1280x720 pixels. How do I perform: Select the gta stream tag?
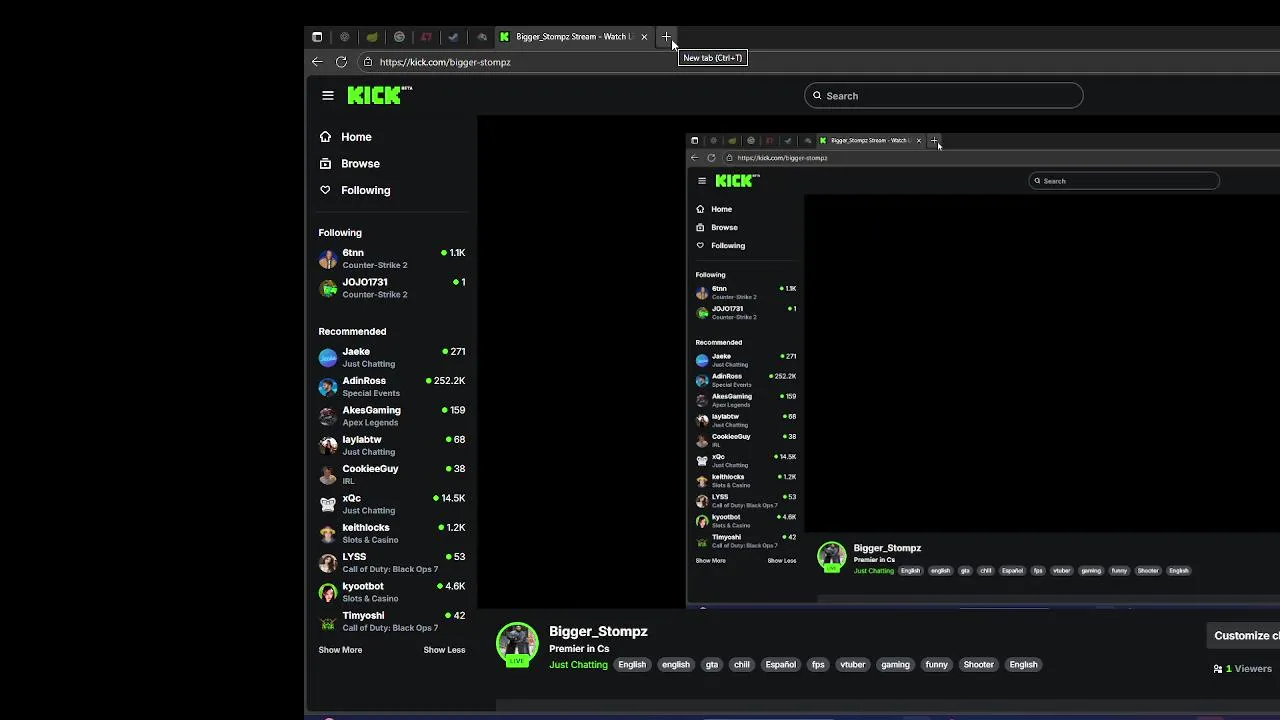tap(712, 665)
